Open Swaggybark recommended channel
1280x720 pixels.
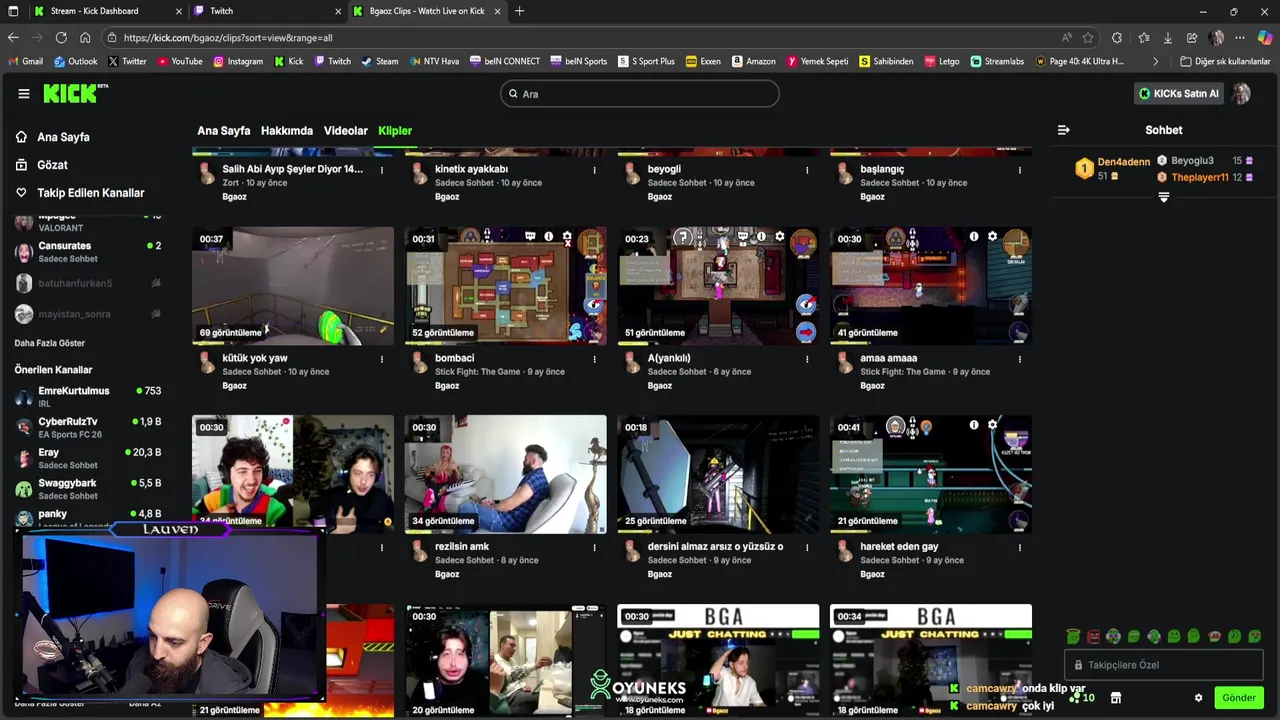tap(88, 489)
